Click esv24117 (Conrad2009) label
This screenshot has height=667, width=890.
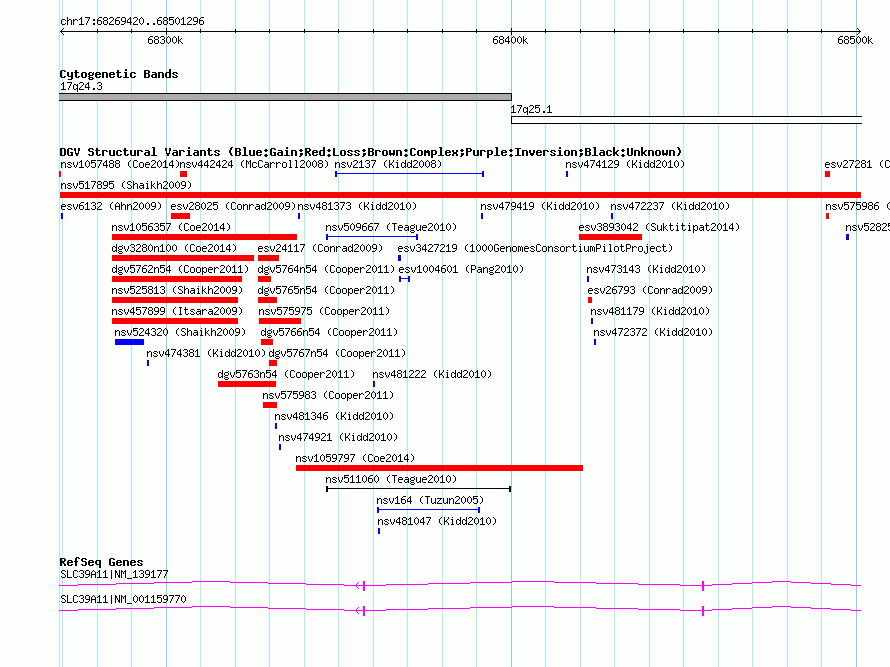[x=320, y=248]
